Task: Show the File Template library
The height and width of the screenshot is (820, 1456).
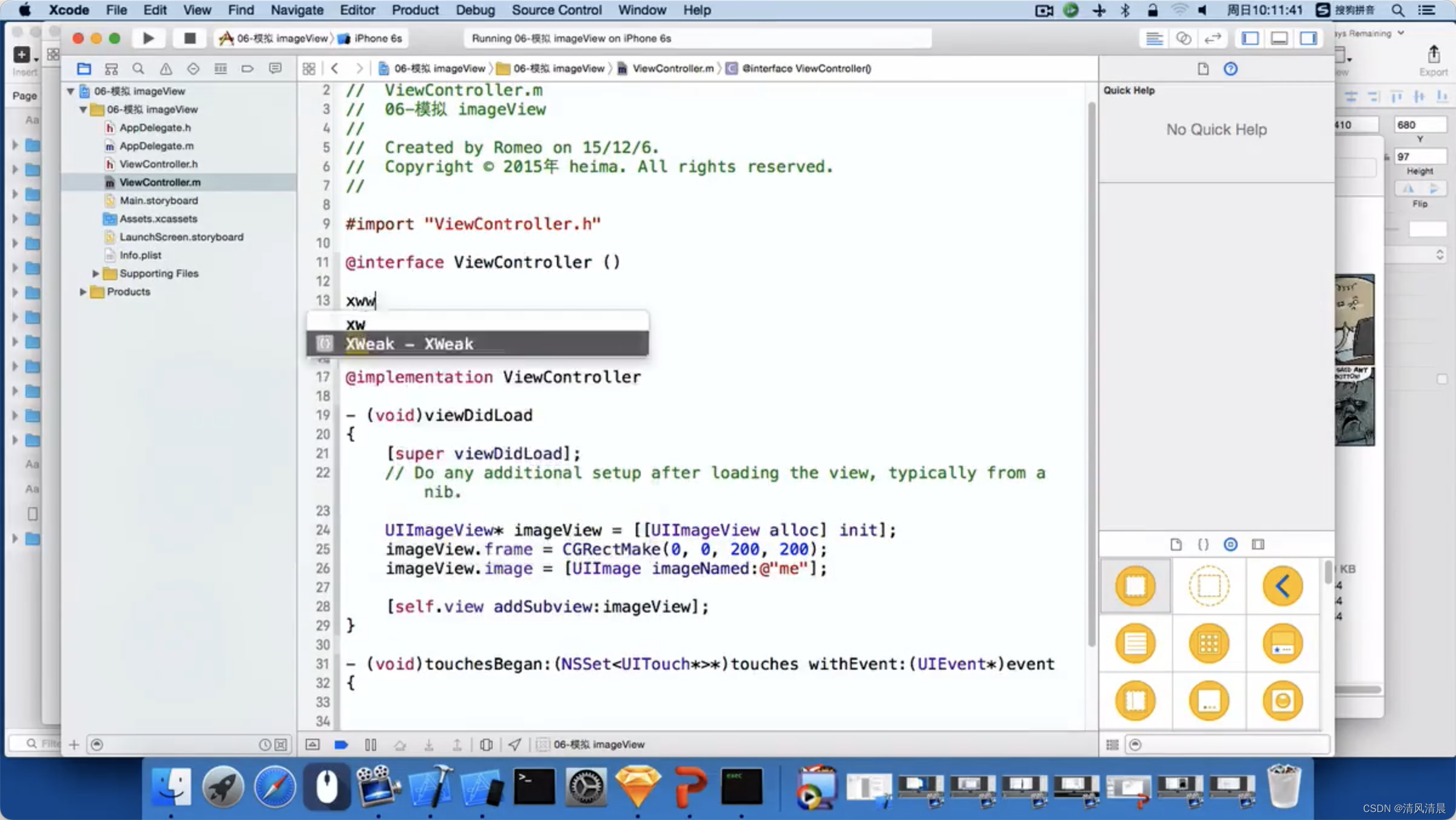Action: pos(1176,544)
